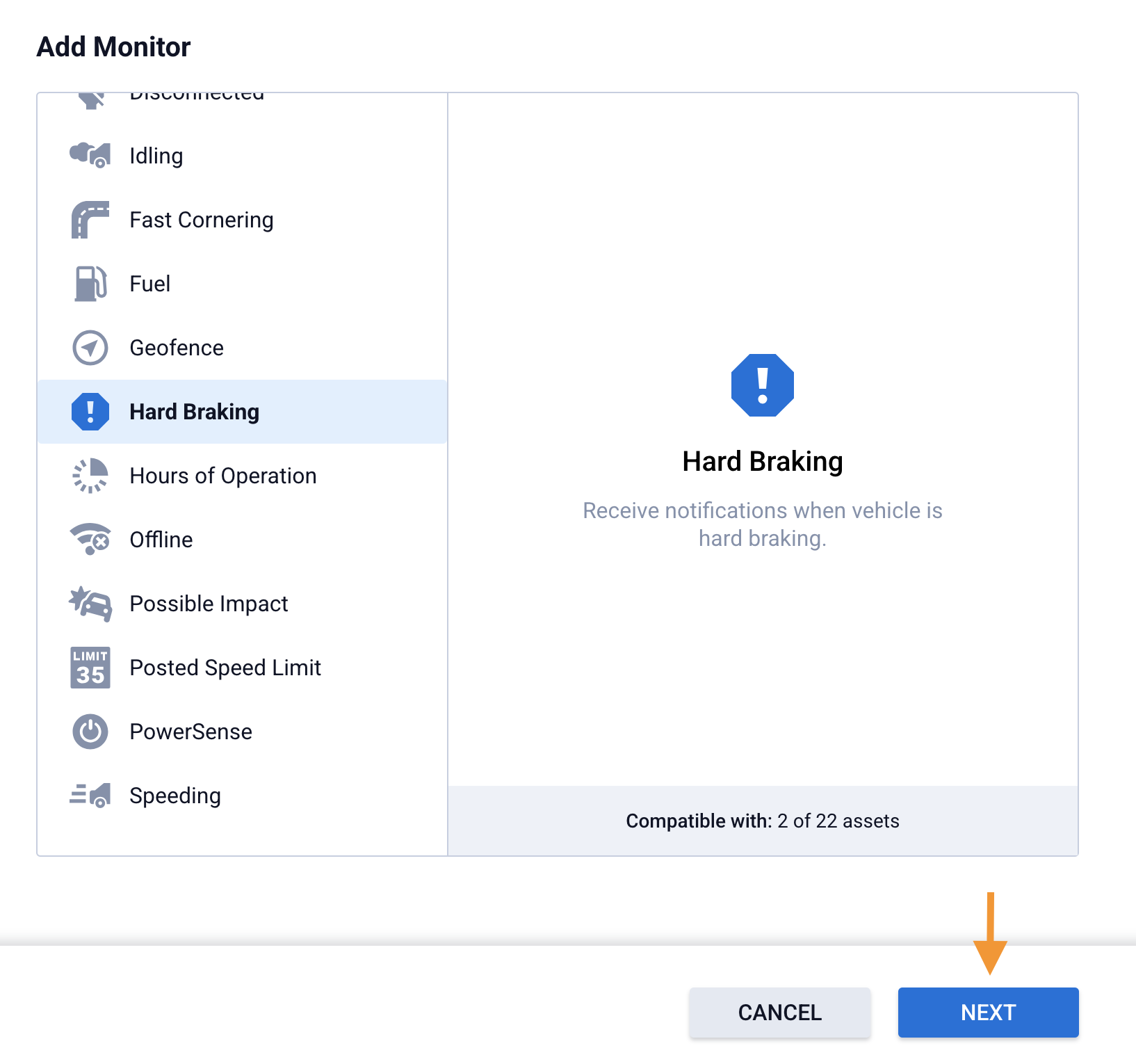Viewport: 1136px width, 1064px height.
Task: Select the Speeding truck icon
Action: point(90,795)
